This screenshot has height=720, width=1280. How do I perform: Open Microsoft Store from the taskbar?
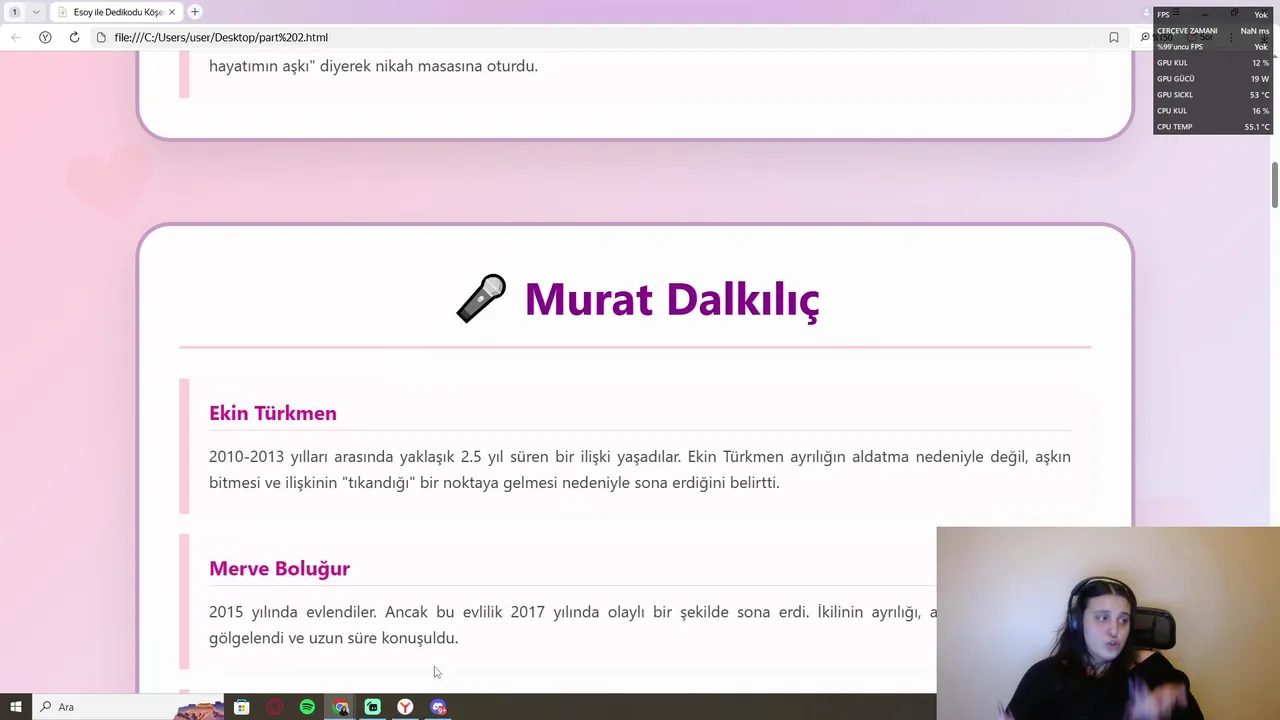(x=241, y=707)
